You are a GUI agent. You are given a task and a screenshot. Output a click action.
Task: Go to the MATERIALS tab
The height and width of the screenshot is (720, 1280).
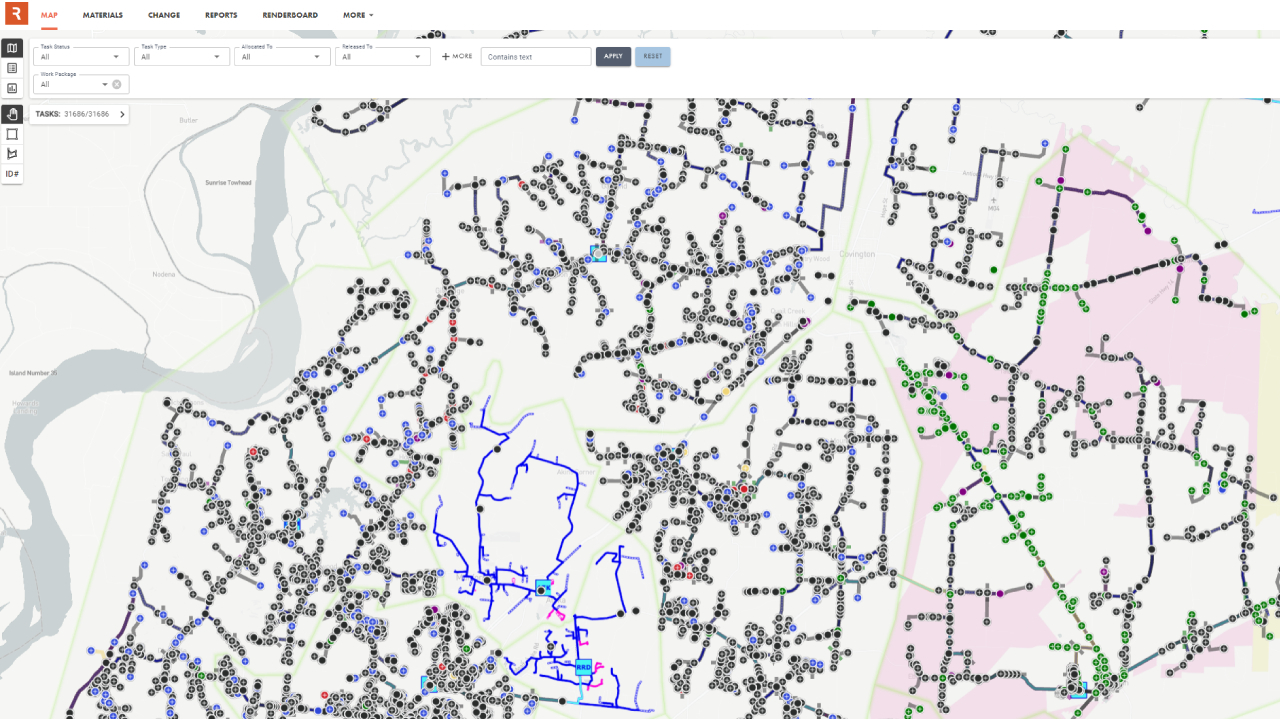click(103, 15)
